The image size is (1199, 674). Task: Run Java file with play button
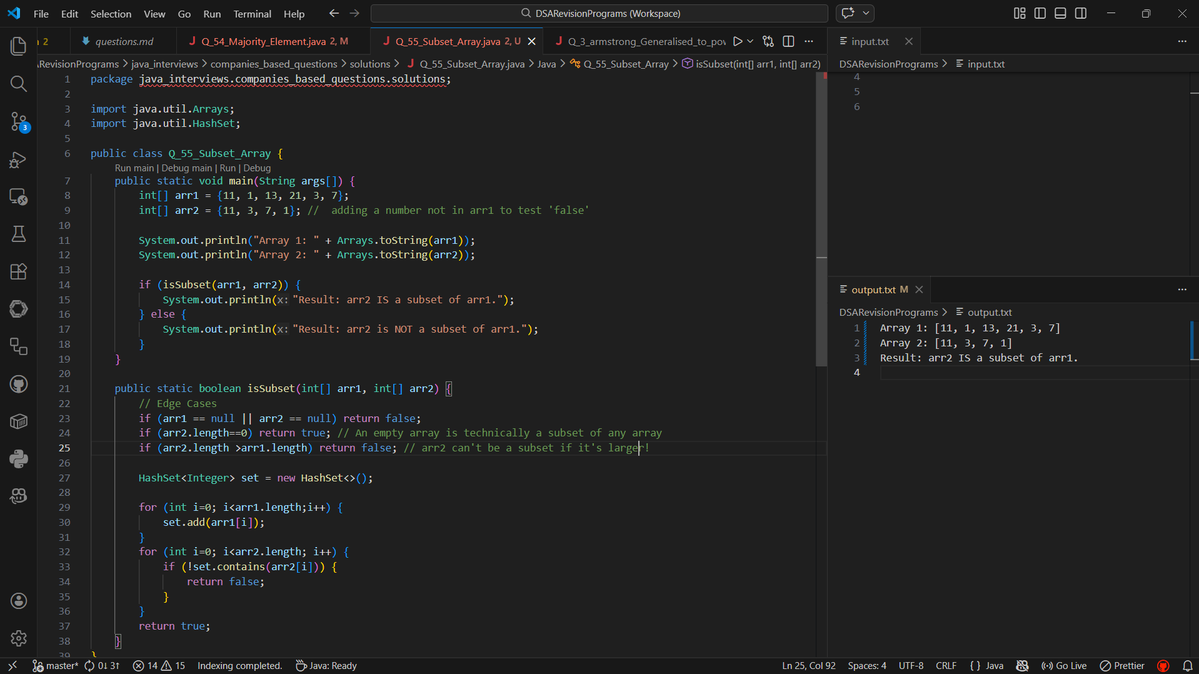(737, 41)
